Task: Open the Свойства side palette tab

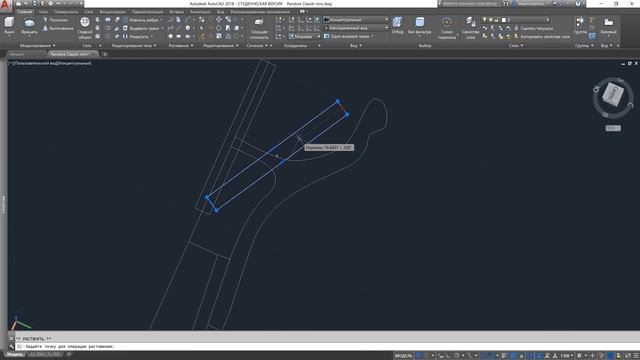Action: click(3, 204)
